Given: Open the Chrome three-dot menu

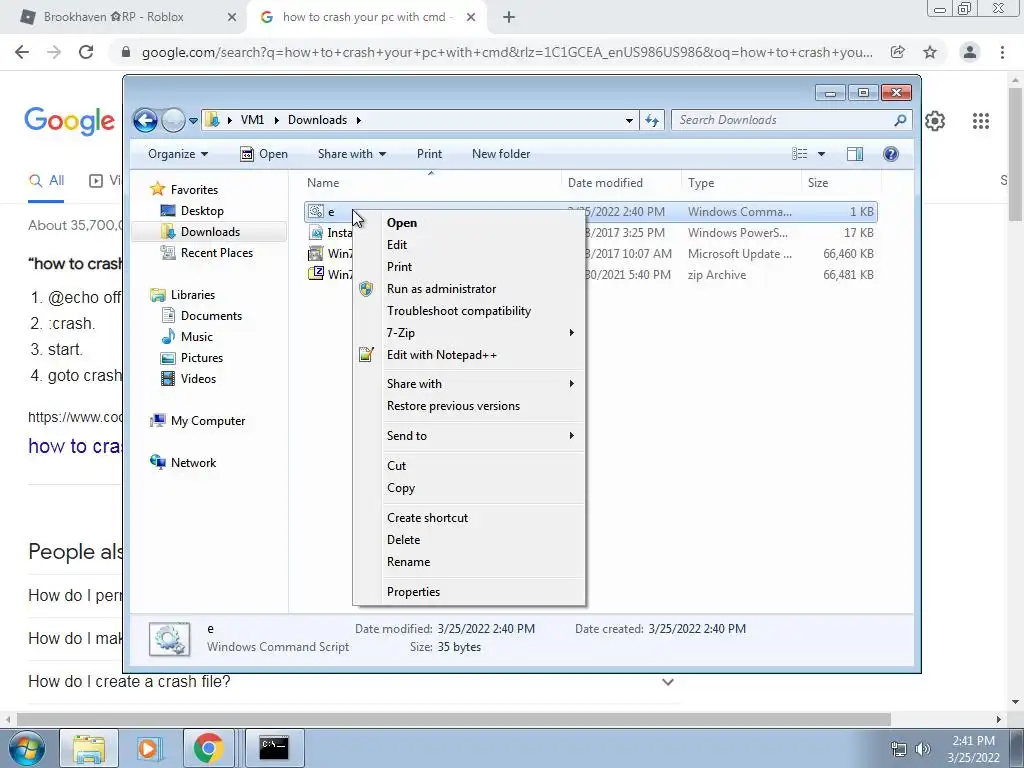Looking at the screenshot, I should [1002, 52].
